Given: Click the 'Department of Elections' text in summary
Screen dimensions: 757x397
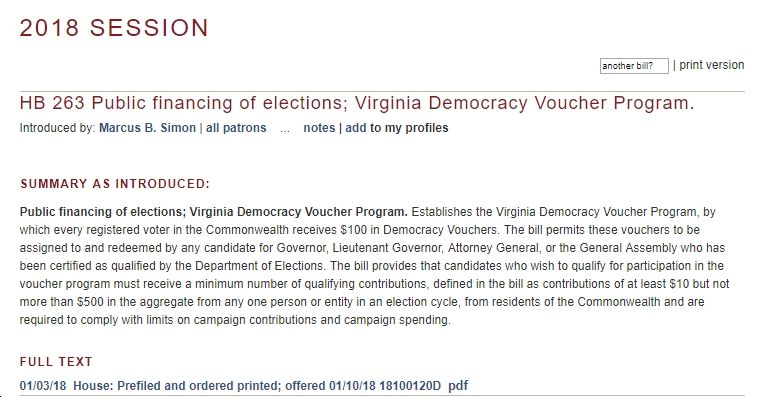Looking at the screenshot, I should point(258,266).
